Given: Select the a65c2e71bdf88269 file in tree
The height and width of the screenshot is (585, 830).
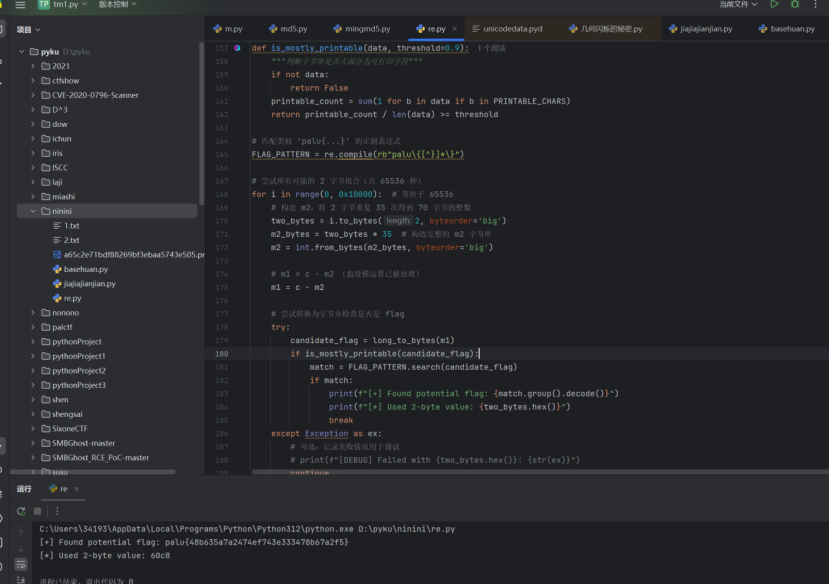Looking at the screenshot, I should (x=128, y=255).
